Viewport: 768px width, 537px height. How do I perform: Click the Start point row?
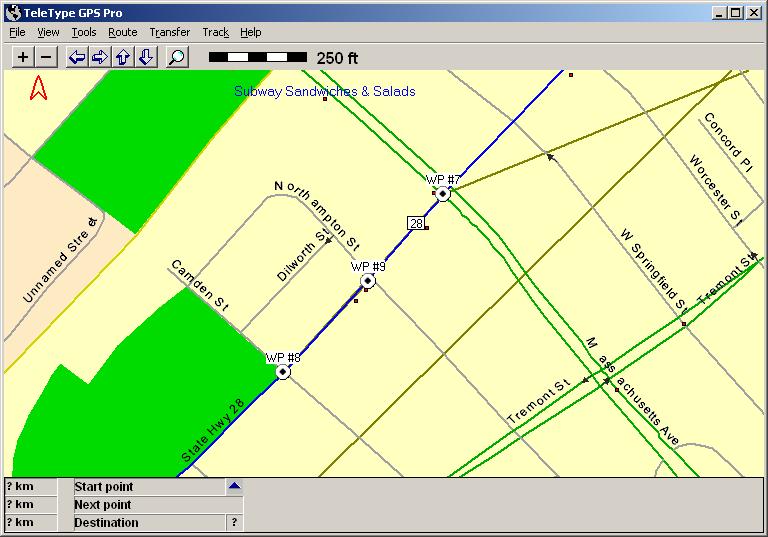[x=148, y=487]
